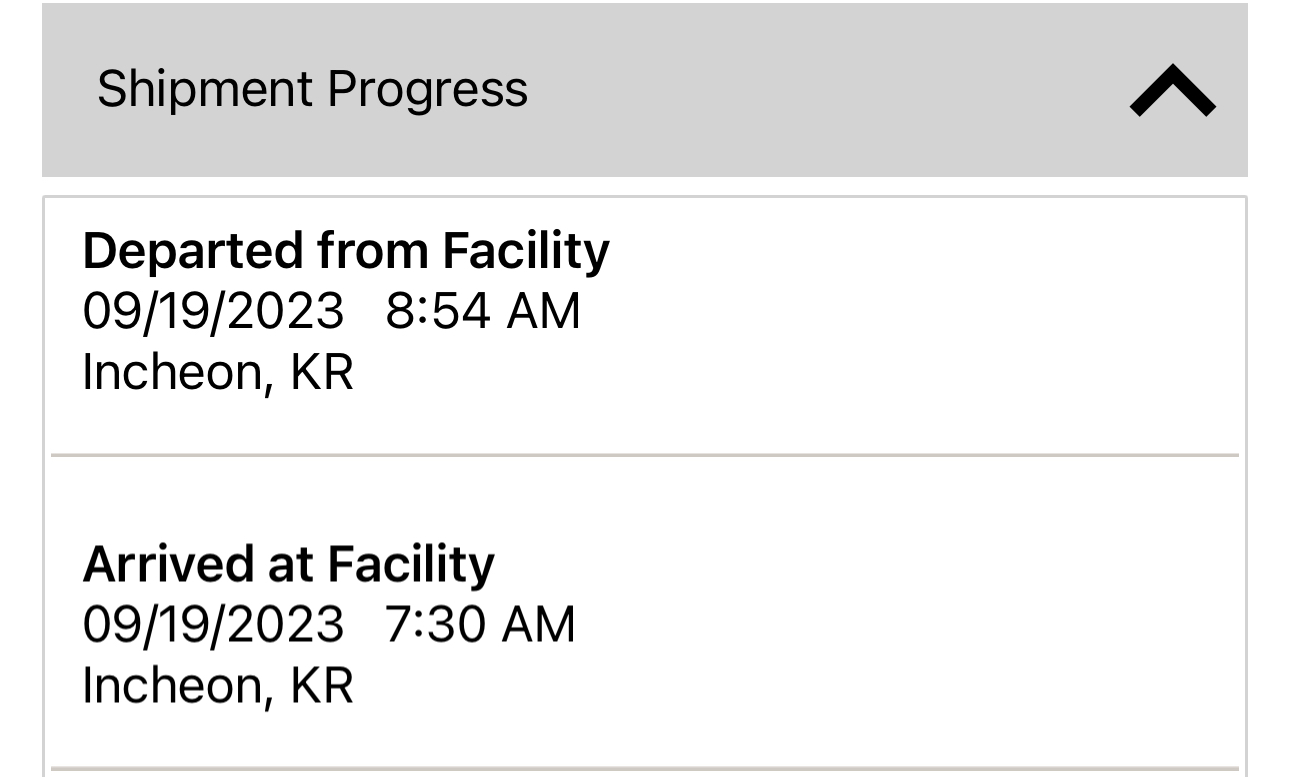This screenshot has width=1290, height=777.
Task: Tap "AM" in the 8:54 AM timestamp
Action: click(x=543, y=310)
